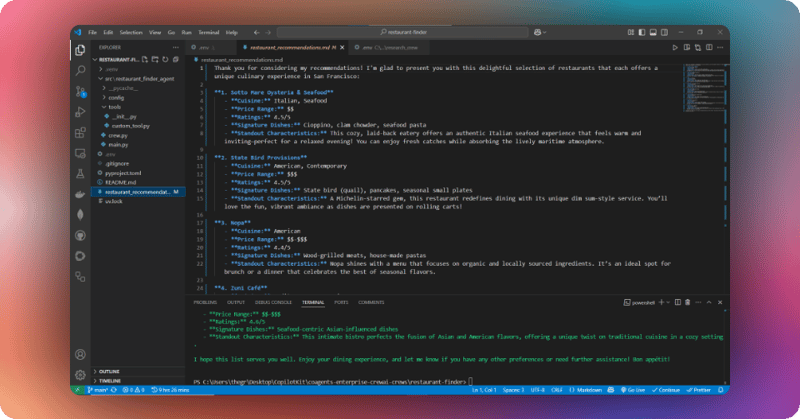Split the editor right
The image size is (800, 419).
(x=709, y=47)
